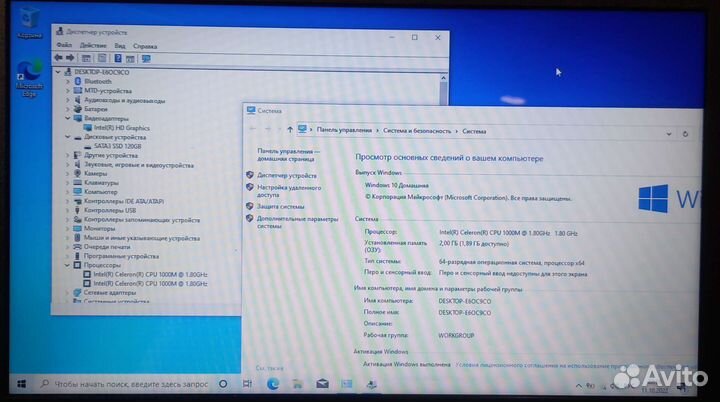Maximize the Device Manager window
Screen dimensions: 720x402
(x=415, y=37)
